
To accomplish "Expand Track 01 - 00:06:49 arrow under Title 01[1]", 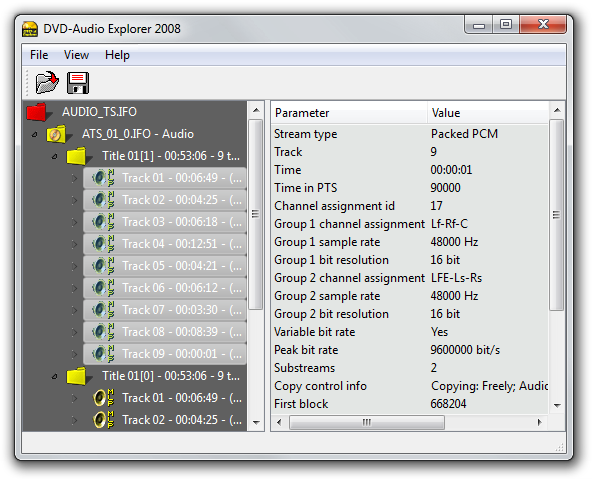I will click(x=74, y=178).
